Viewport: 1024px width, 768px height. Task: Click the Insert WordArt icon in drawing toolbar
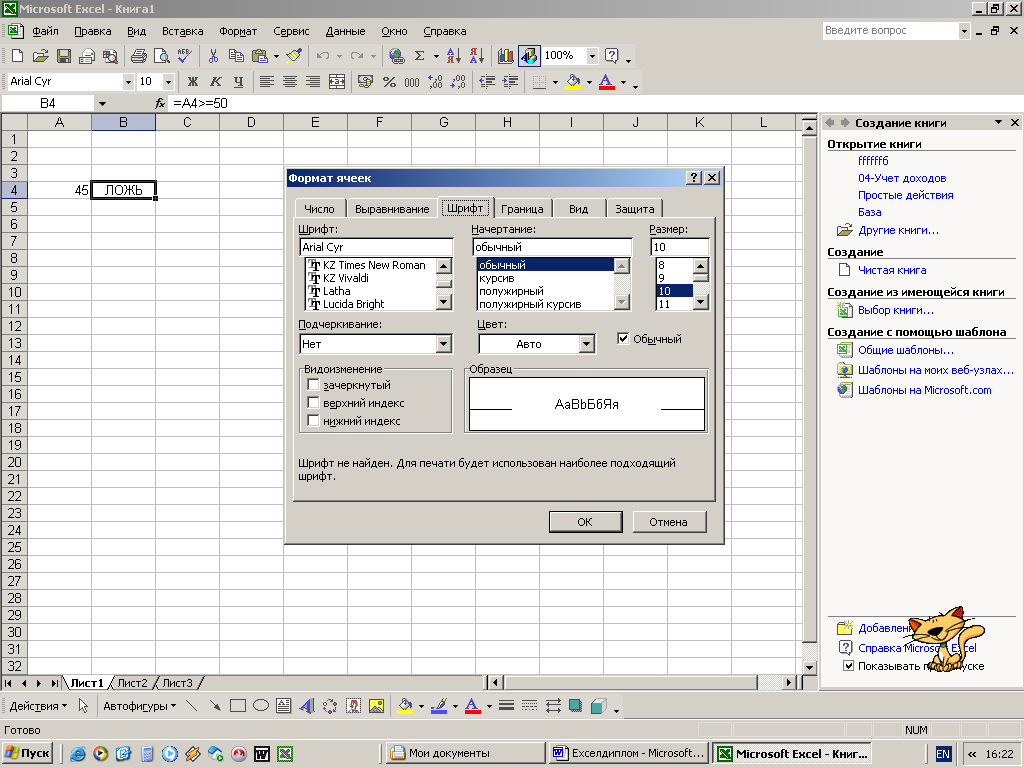[x=306, y=706]
